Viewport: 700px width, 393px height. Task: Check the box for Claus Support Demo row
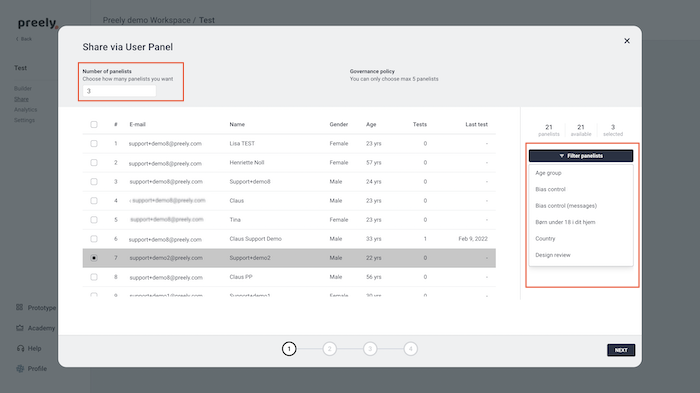[94, 239]
